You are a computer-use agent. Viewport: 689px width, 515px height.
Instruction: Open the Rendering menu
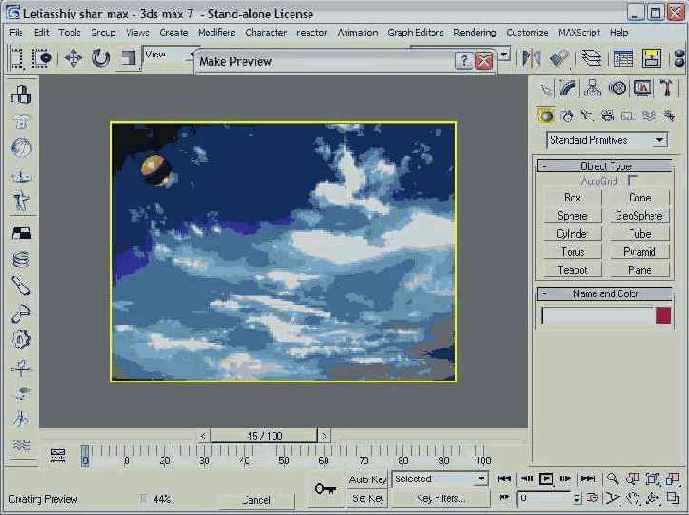pyautogui.click(x=474, y=32)
